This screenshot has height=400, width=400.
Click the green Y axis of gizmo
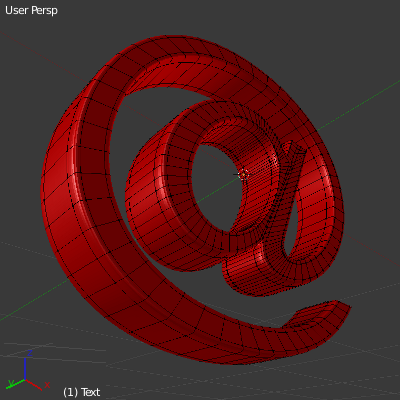17,383
